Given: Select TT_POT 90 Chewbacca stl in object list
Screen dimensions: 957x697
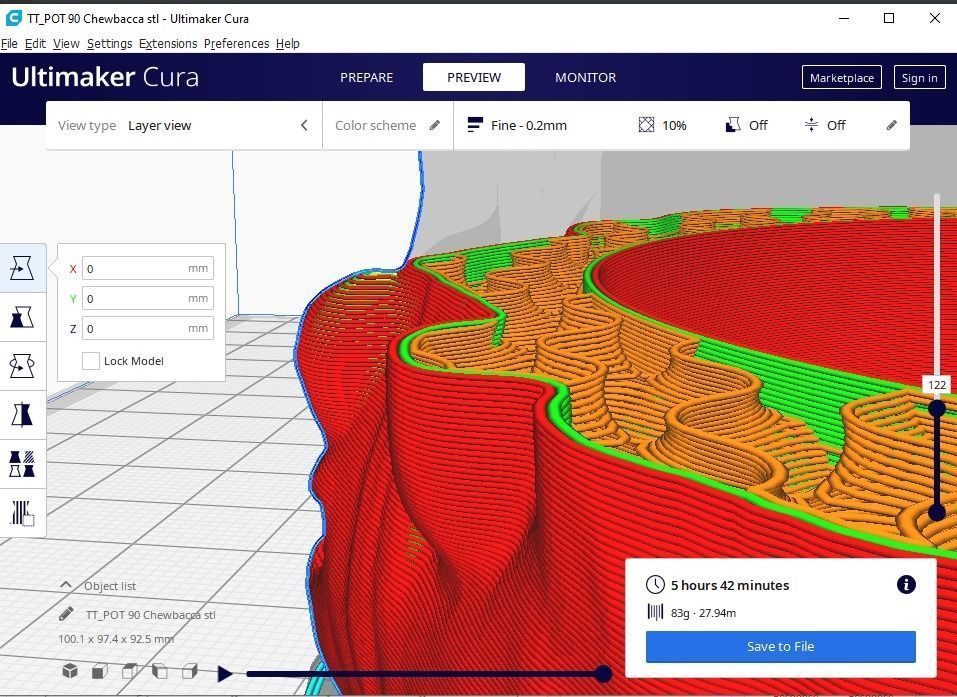Looking at the screenshot, I should click(x=150, y=615).
